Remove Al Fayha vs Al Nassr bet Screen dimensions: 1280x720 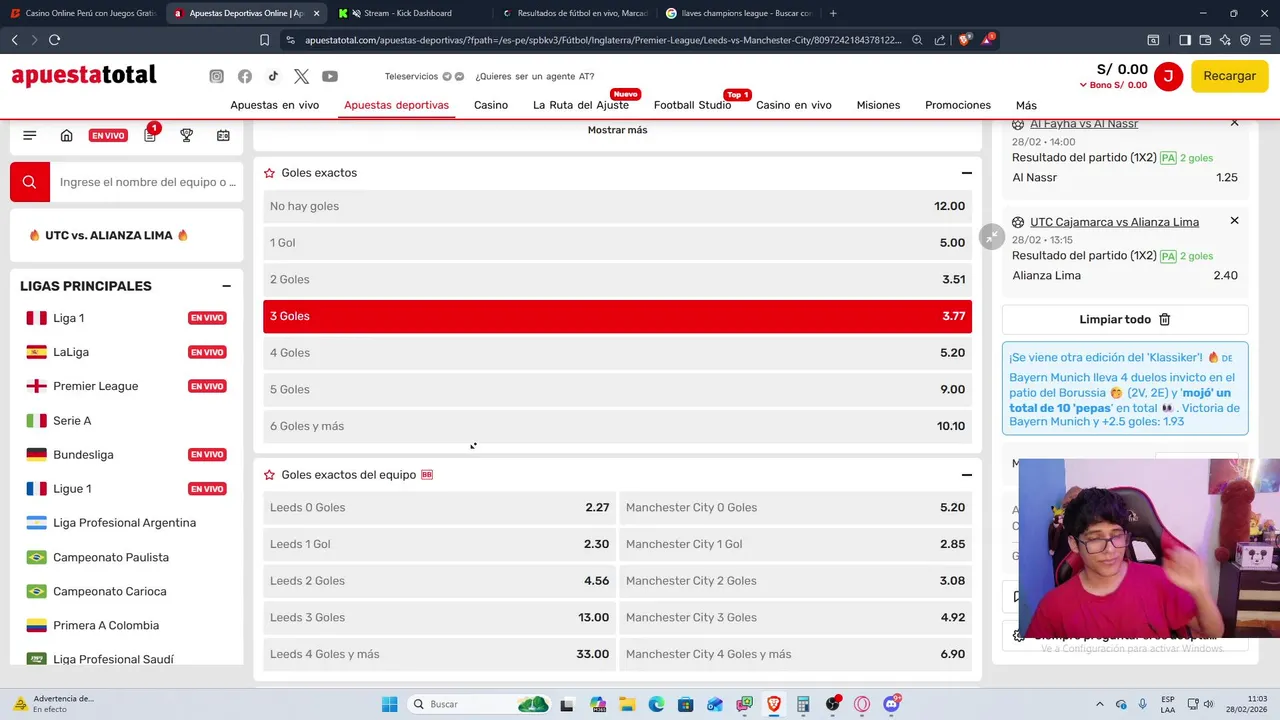tap(1234, 123)
